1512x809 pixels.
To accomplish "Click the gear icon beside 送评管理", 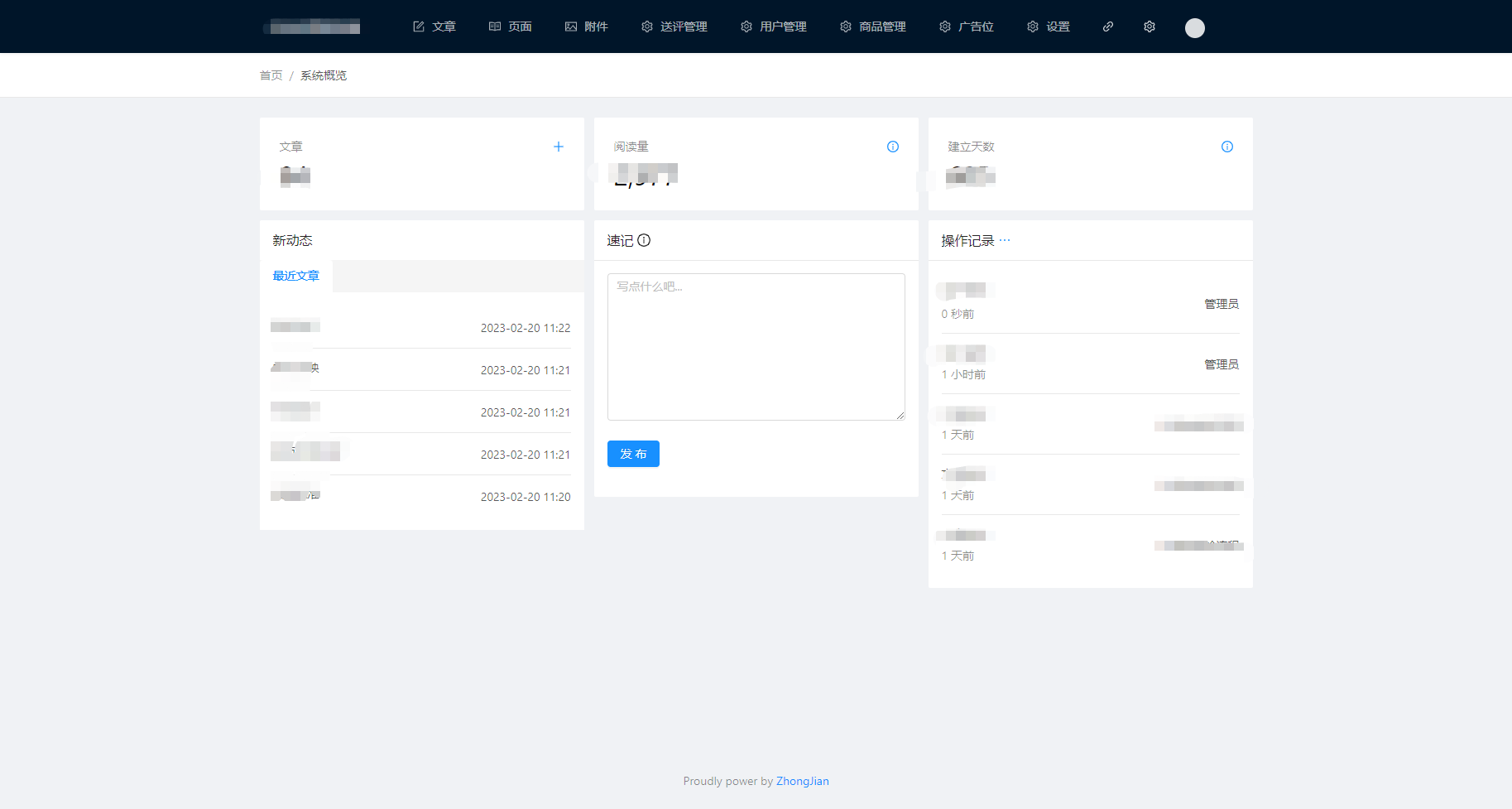I will 647,26.
